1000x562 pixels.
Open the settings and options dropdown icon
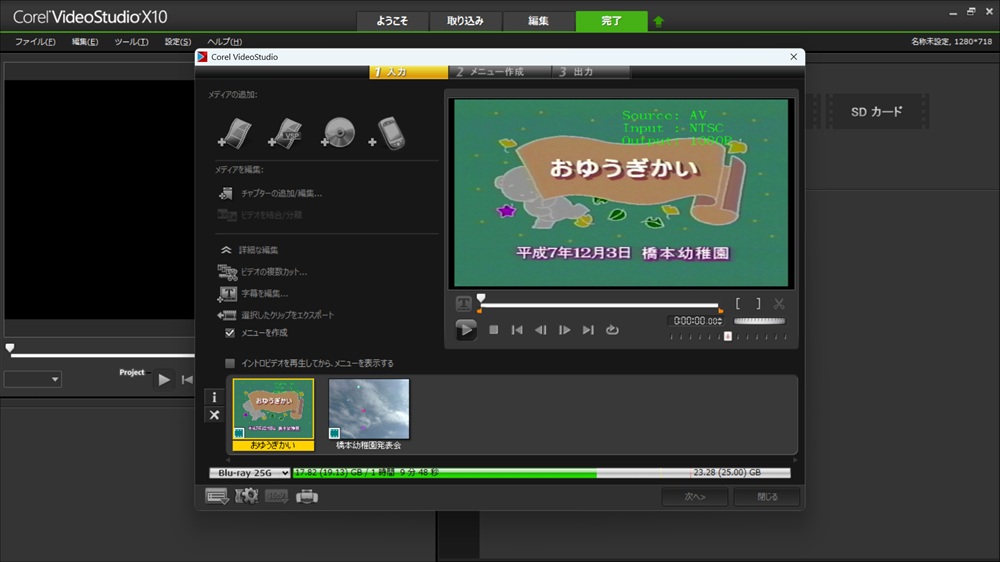point(216,496)
